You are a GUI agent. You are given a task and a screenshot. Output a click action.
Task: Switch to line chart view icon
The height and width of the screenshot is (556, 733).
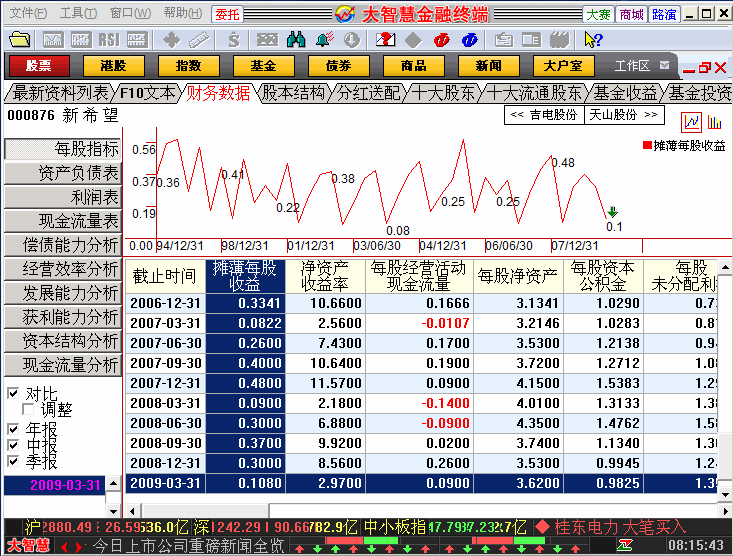(691, 123)
